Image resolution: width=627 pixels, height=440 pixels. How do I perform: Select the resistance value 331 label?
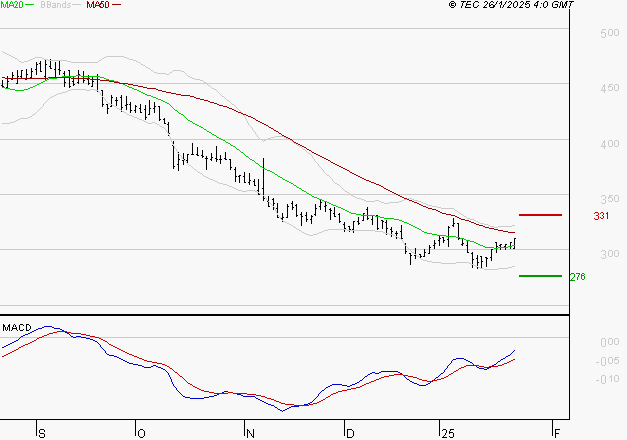pos(601,216)
